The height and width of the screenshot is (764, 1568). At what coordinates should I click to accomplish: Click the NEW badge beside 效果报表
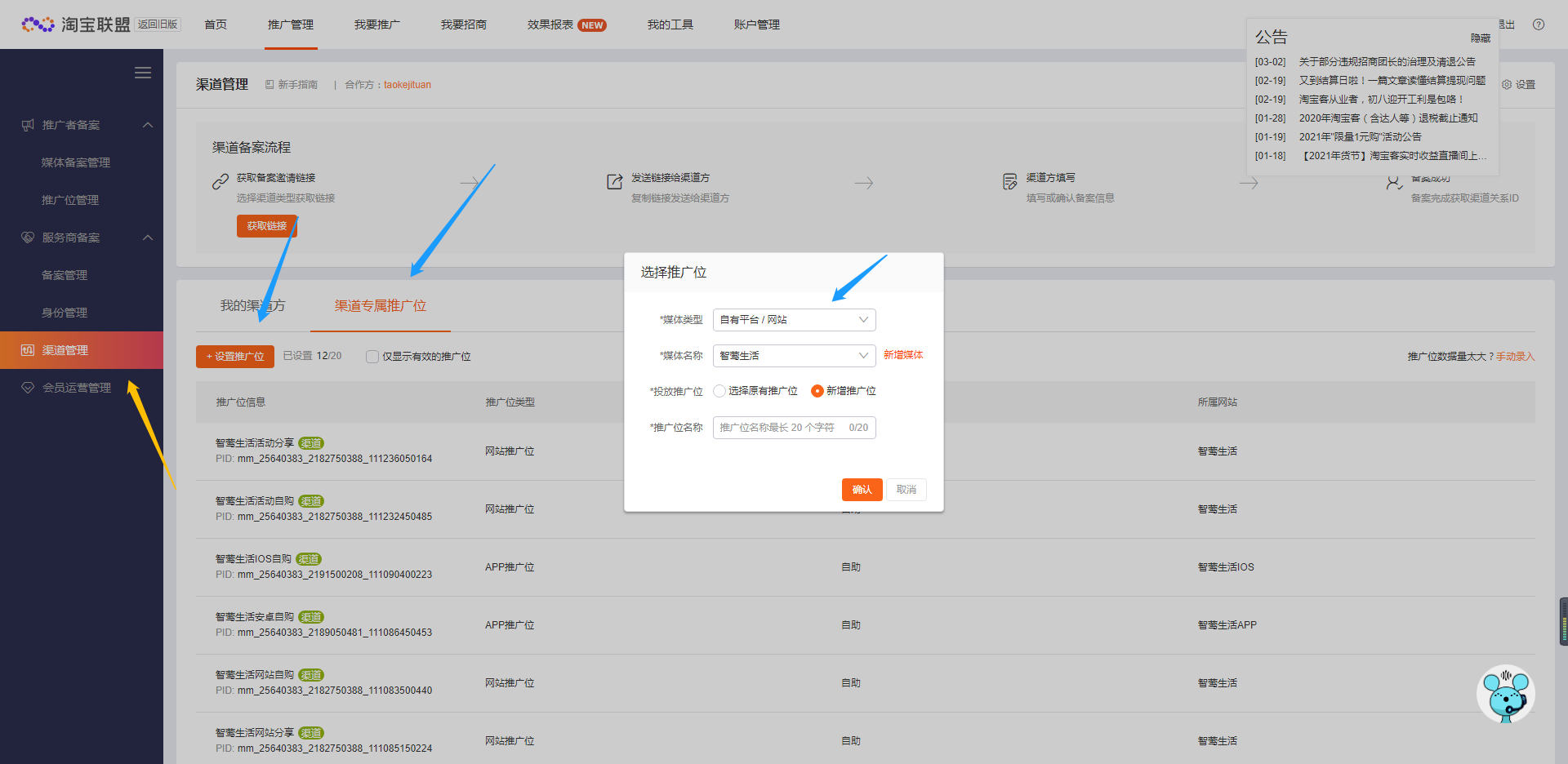(x=592, y=25)
